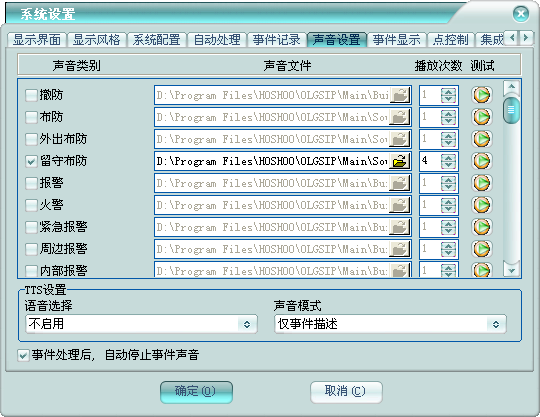Adjust play count stepper for 紧急报警
Screen dimensions: 540x417
point(448,227)
